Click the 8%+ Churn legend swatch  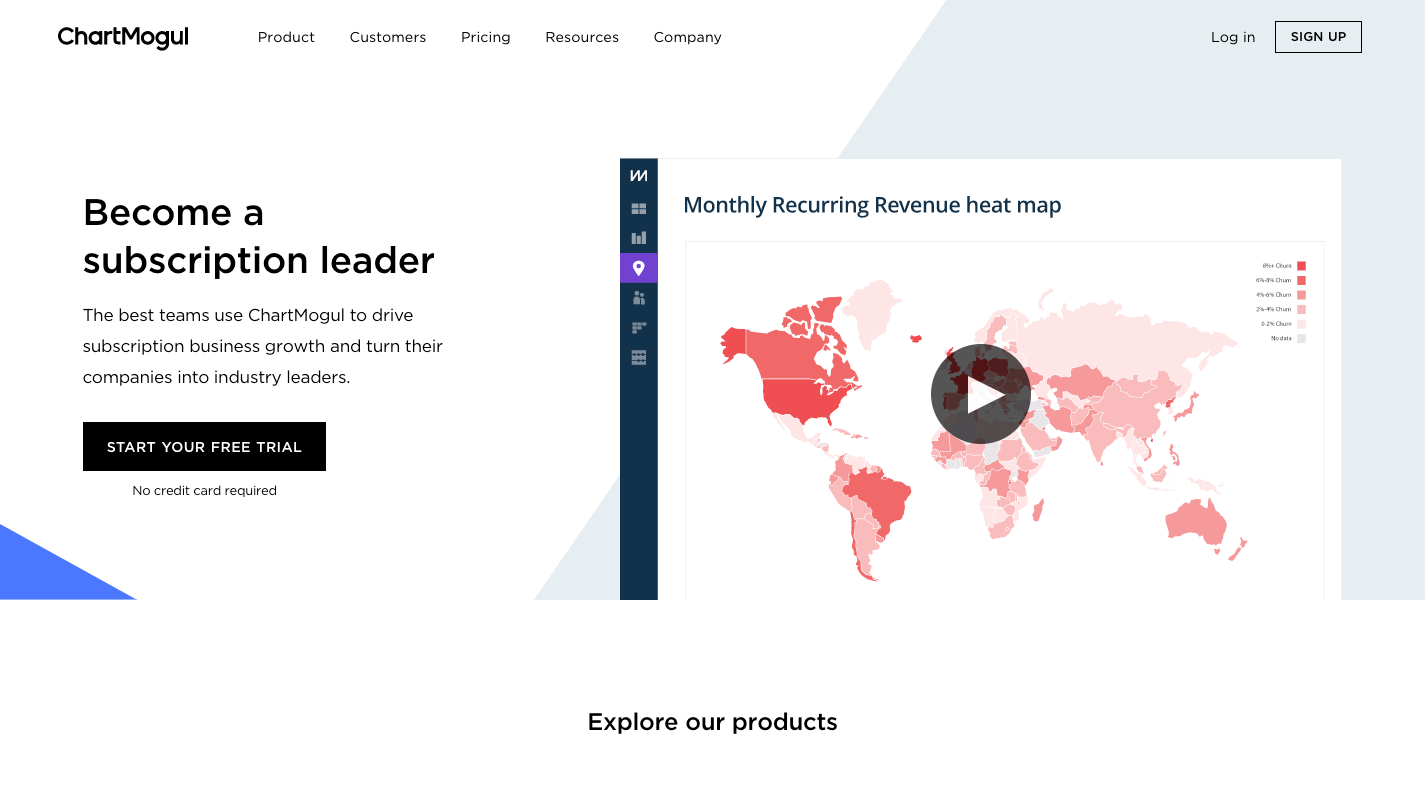pos(1301,266)
